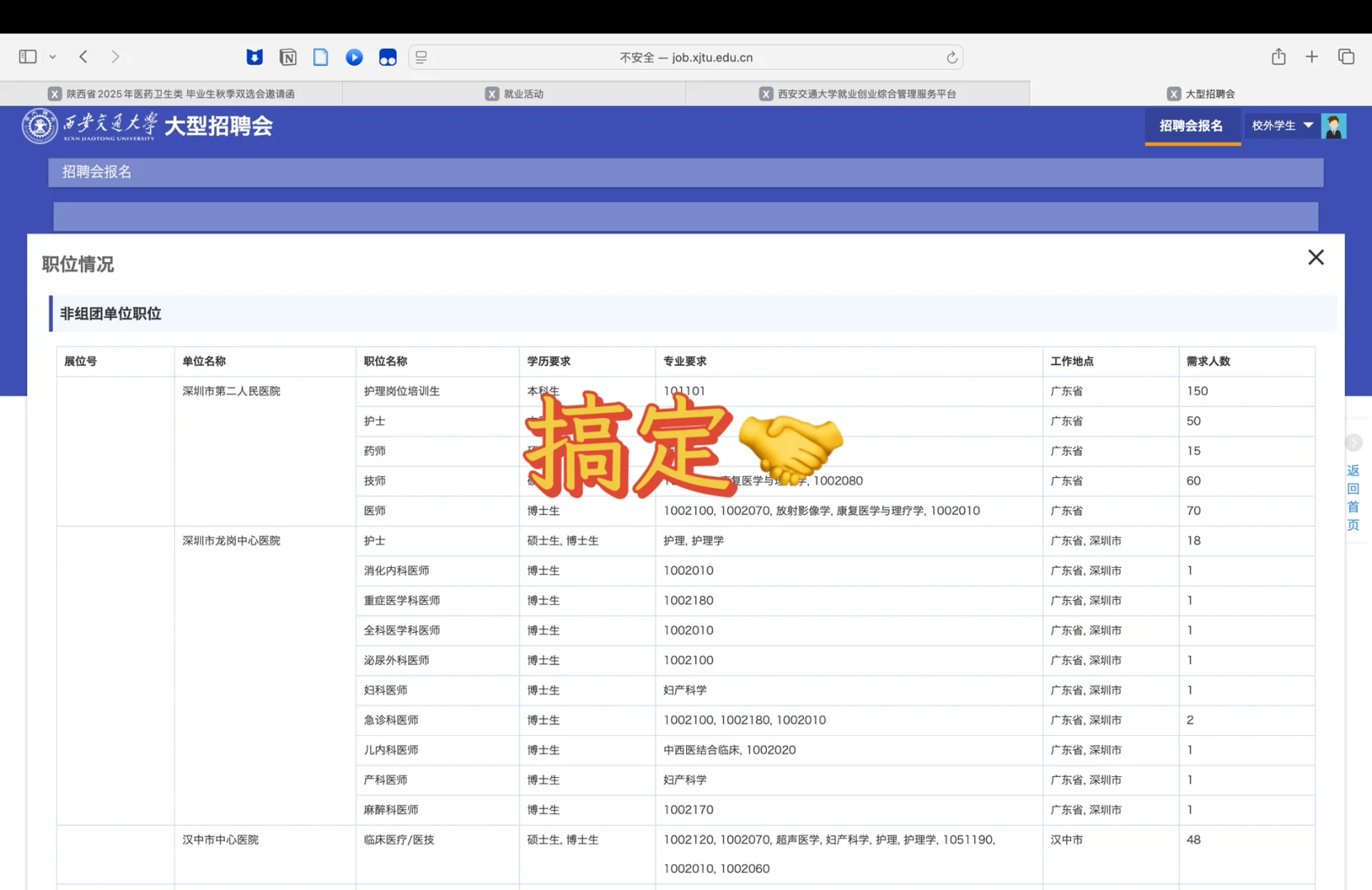Screen dimensions: 1372x890
Task: Click the 非组团单位职位 section heading
Action: 110,314
